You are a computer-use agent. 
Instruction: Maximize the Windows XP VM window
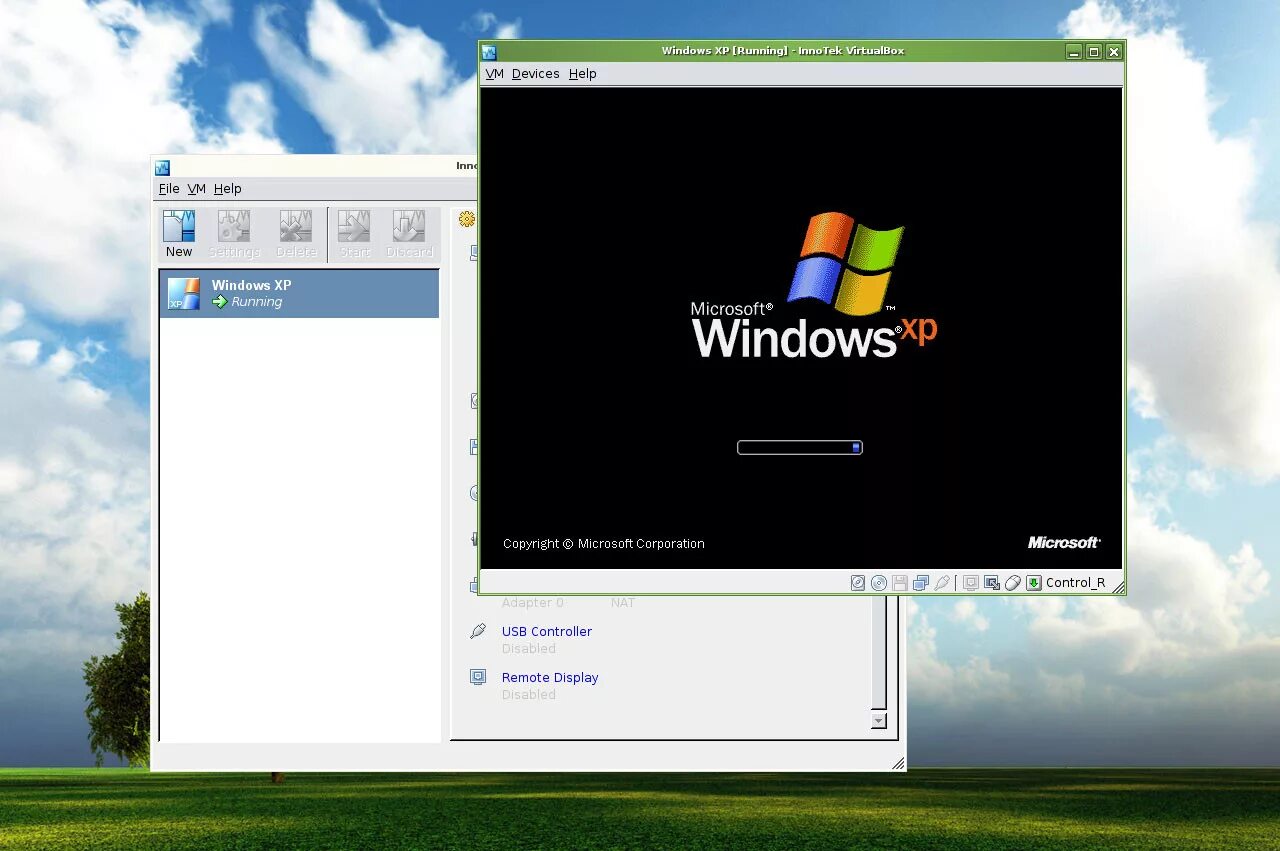1094,52
